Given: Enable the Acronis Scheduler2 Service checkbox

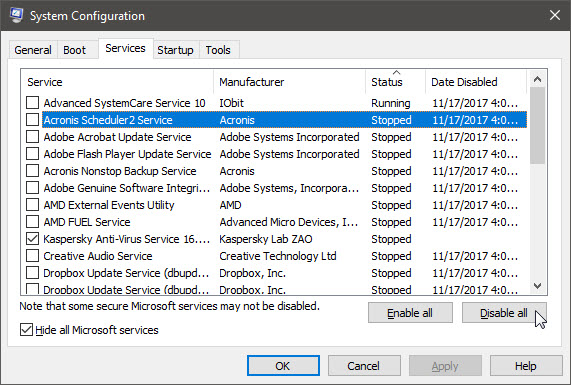Looking at the screenshot, I should pyautogui.click(x=32, y=119).
